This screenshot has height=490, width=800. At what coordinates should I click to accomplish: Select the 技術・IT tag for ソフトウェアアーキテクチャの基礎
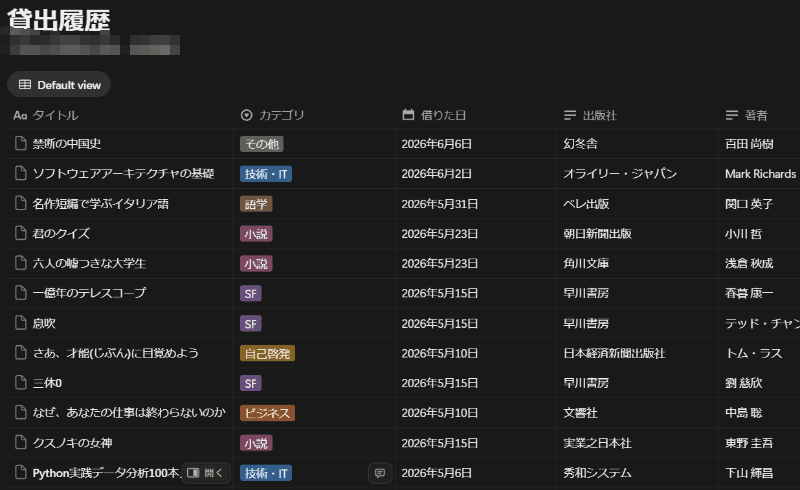[266, 174]
